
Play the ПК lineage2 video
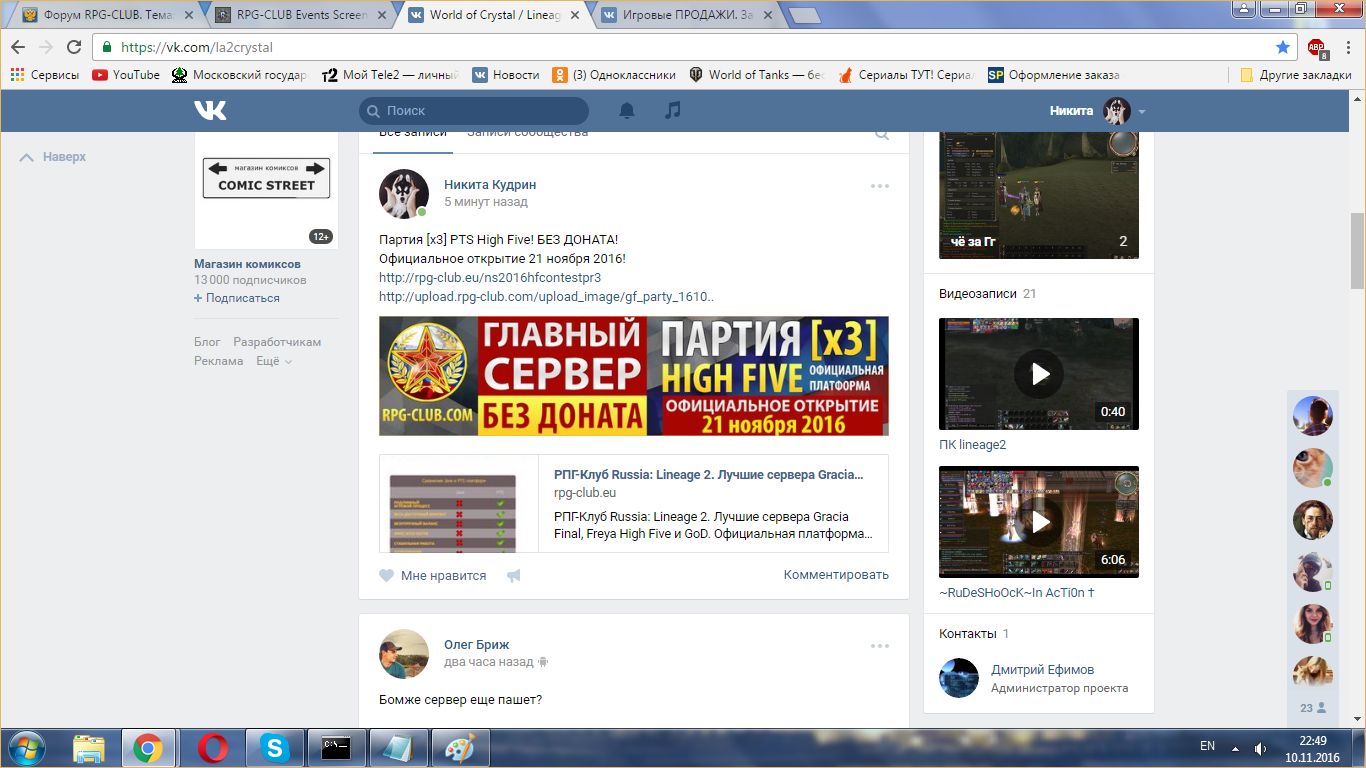pos(1038,374)
